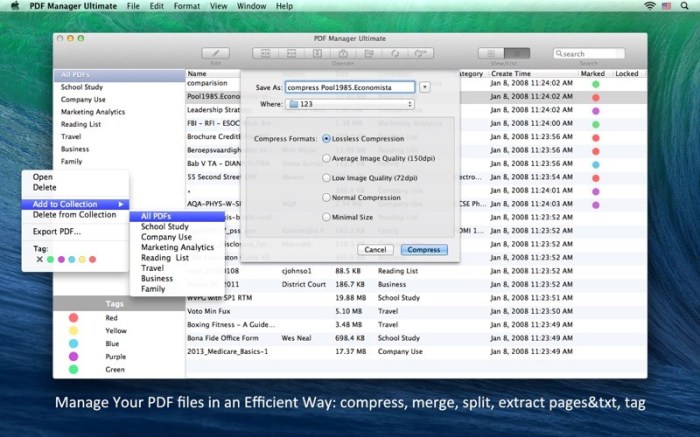Open Spotlight search in the menu bar
Screen dimensions: 700x437
(x=684, y=6)
